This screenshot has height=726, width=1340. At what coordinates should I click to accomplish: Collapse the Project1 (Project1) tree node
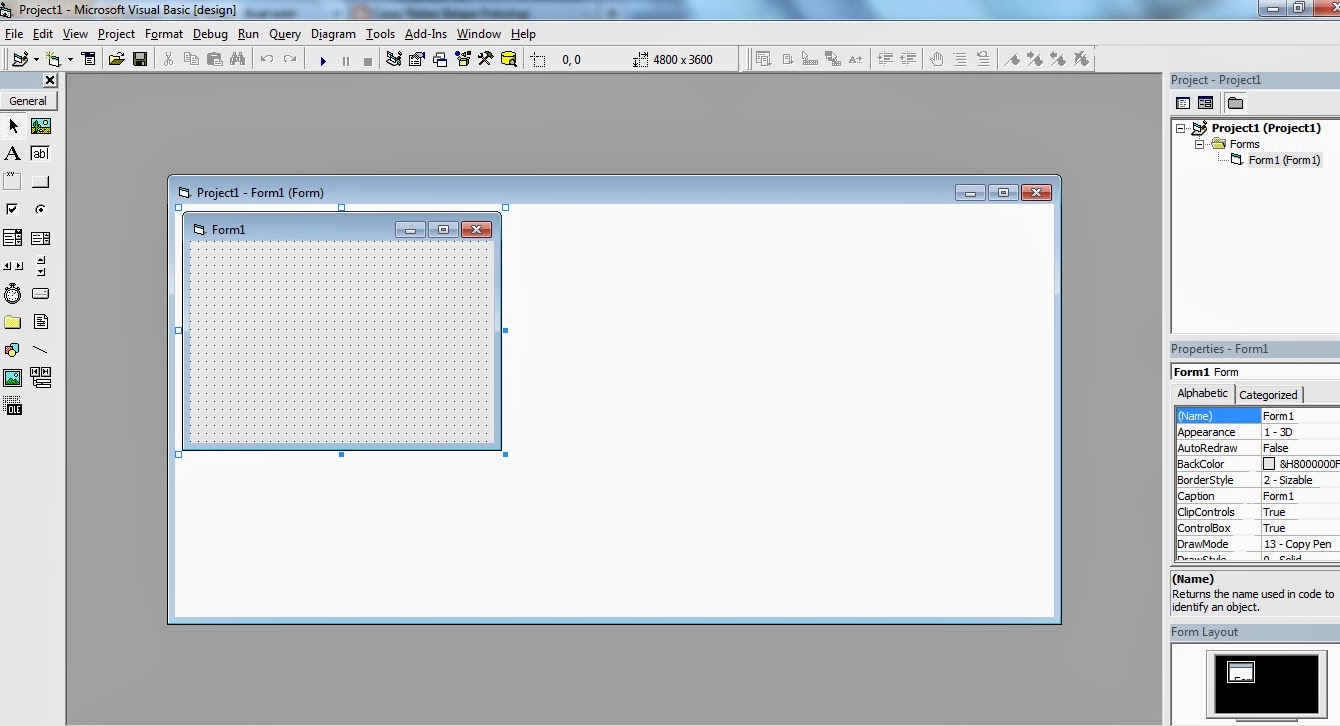(x=1181, y=128)
